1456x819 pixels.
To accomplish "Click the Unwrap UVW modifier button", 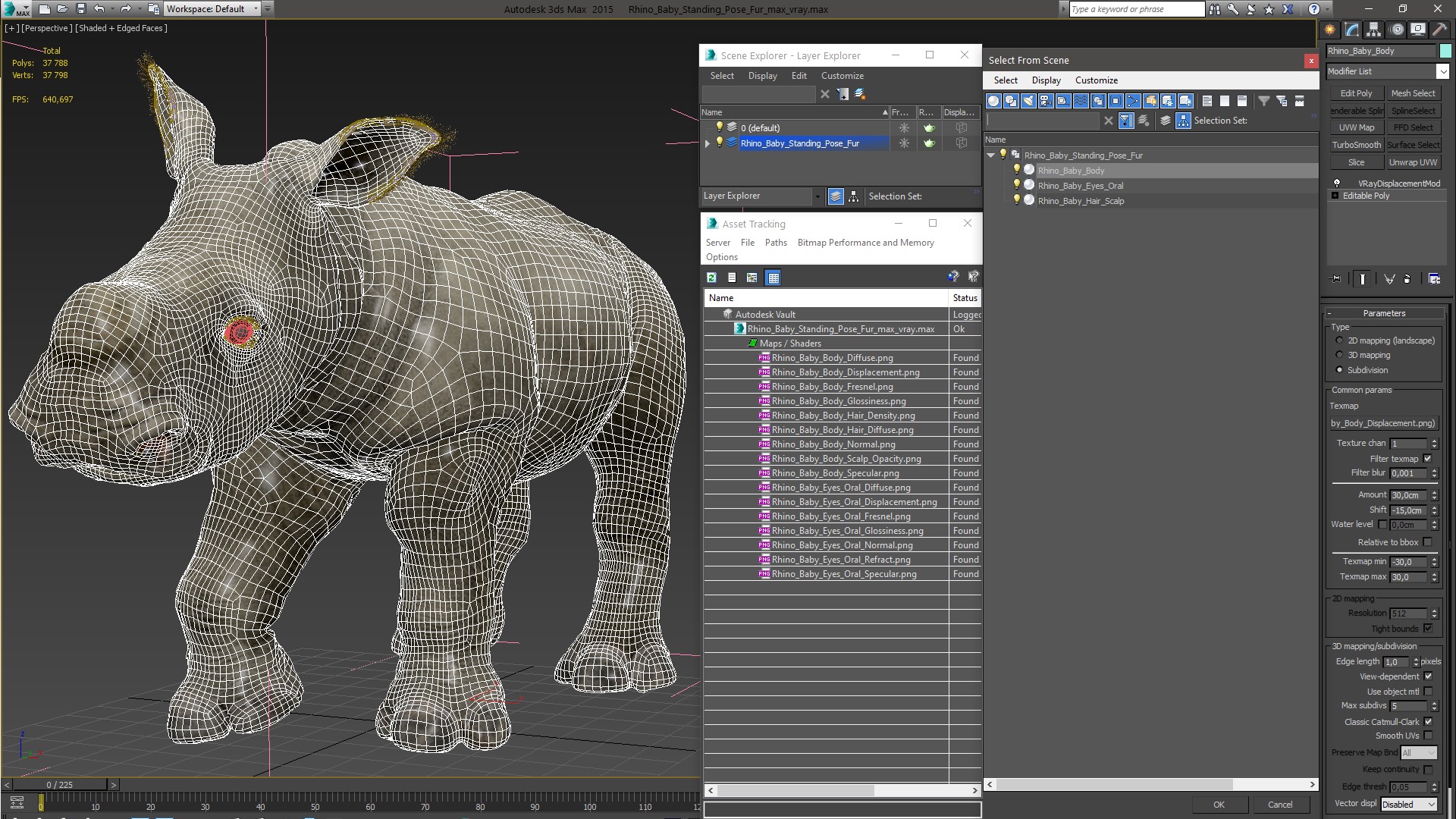I will [1413, 162].
